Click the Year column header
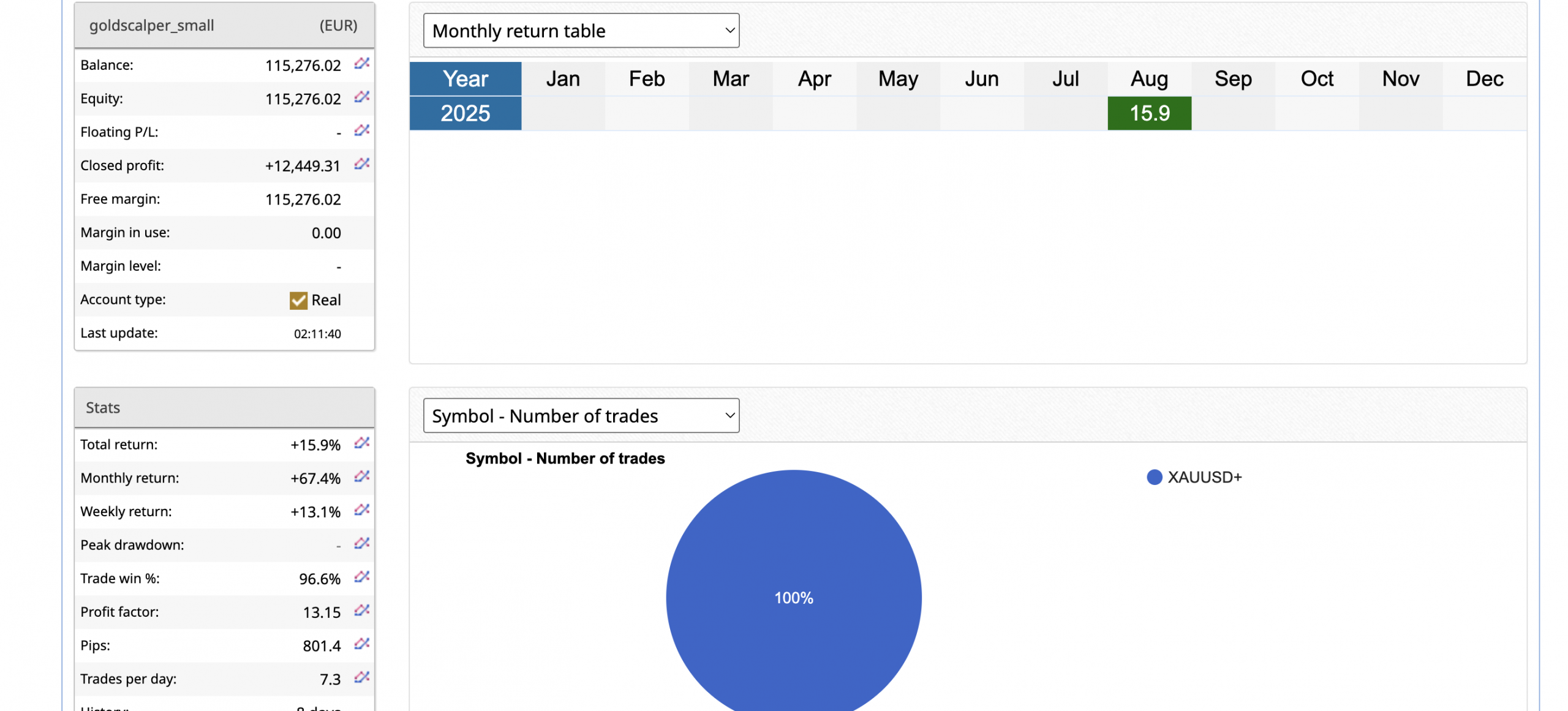 coord(465,79)
